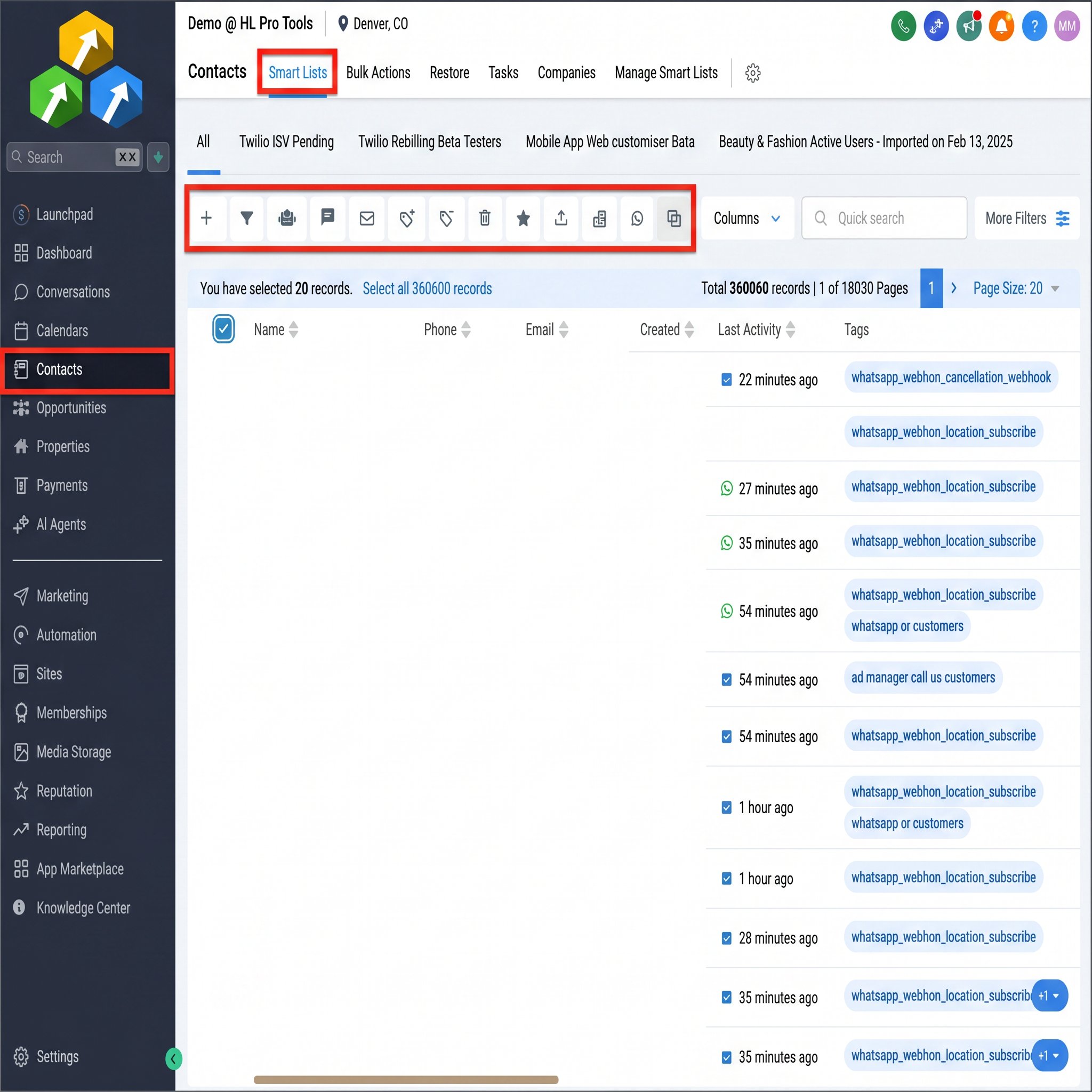Click the horizontal scrollbar at the bottom
This screenshot has height=1092, width=1092.
click(406, 1080)
